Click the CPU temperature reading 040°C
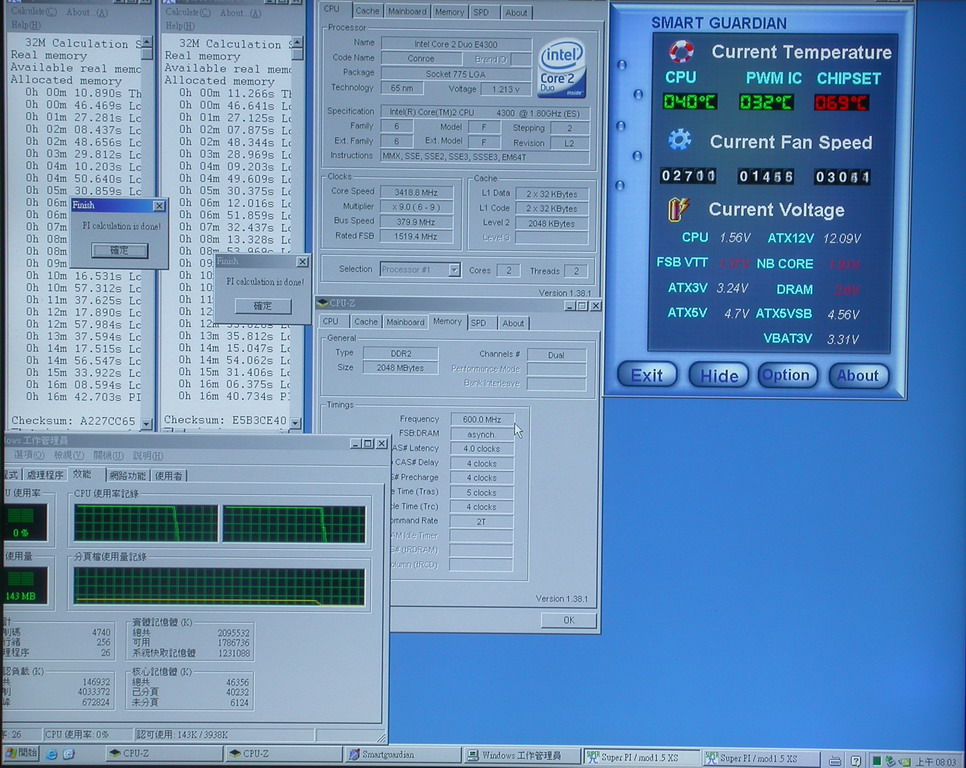 click(x=689, y=102)
